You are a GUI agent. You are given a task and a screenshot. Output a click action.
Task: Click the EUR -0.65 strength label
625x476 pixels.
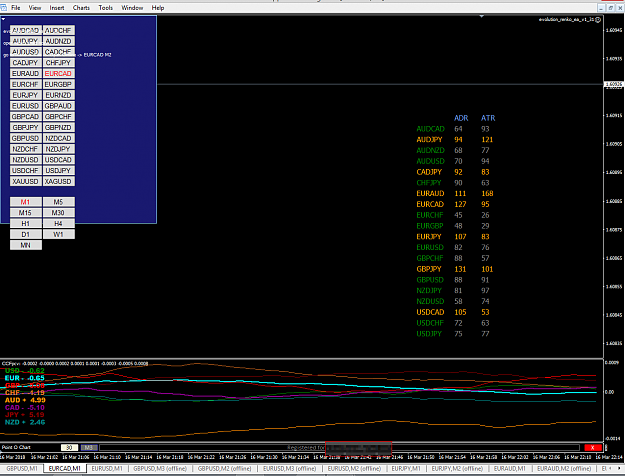24,378
